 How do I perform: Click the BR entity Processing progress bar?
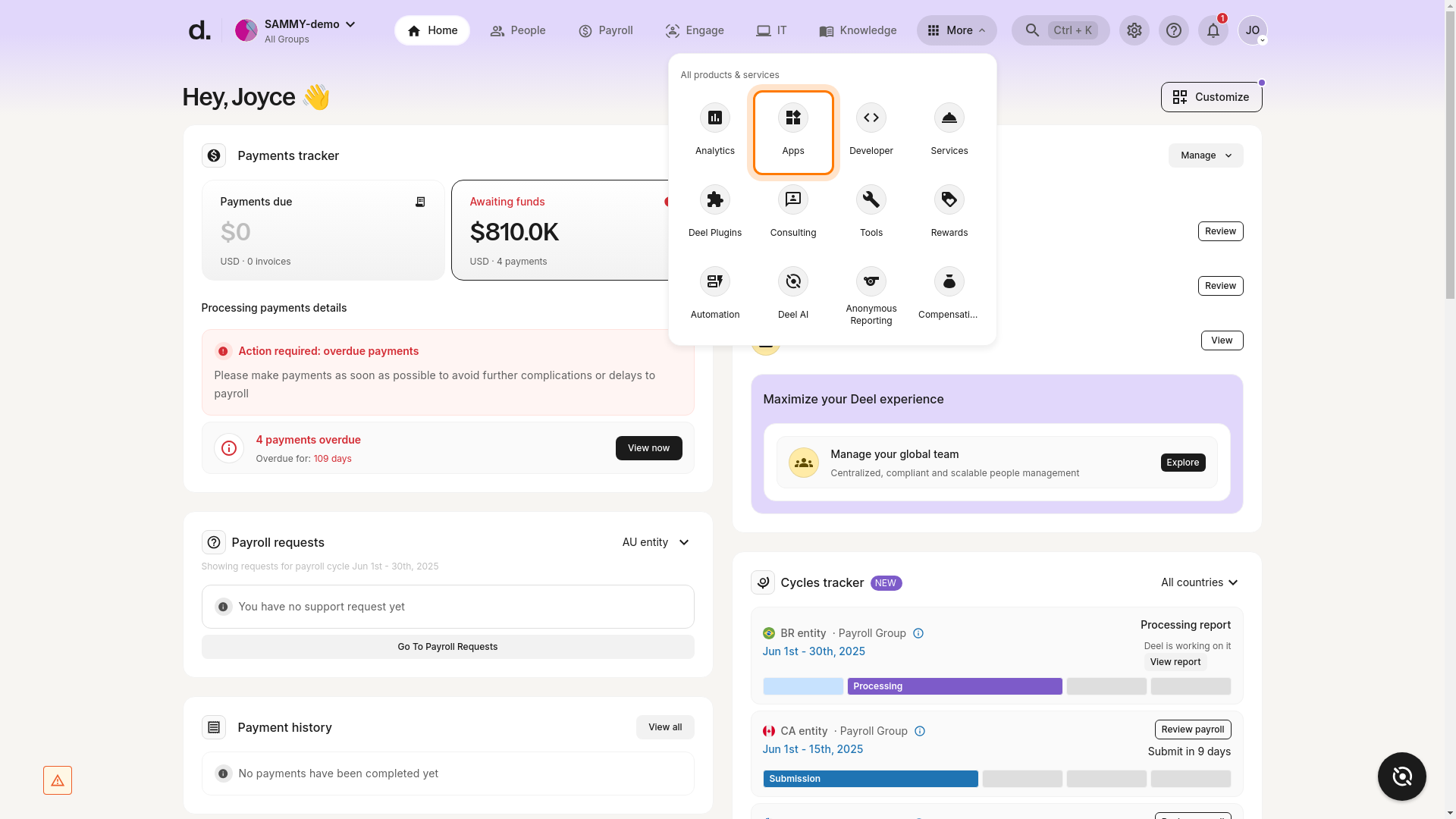pos(954,686)
